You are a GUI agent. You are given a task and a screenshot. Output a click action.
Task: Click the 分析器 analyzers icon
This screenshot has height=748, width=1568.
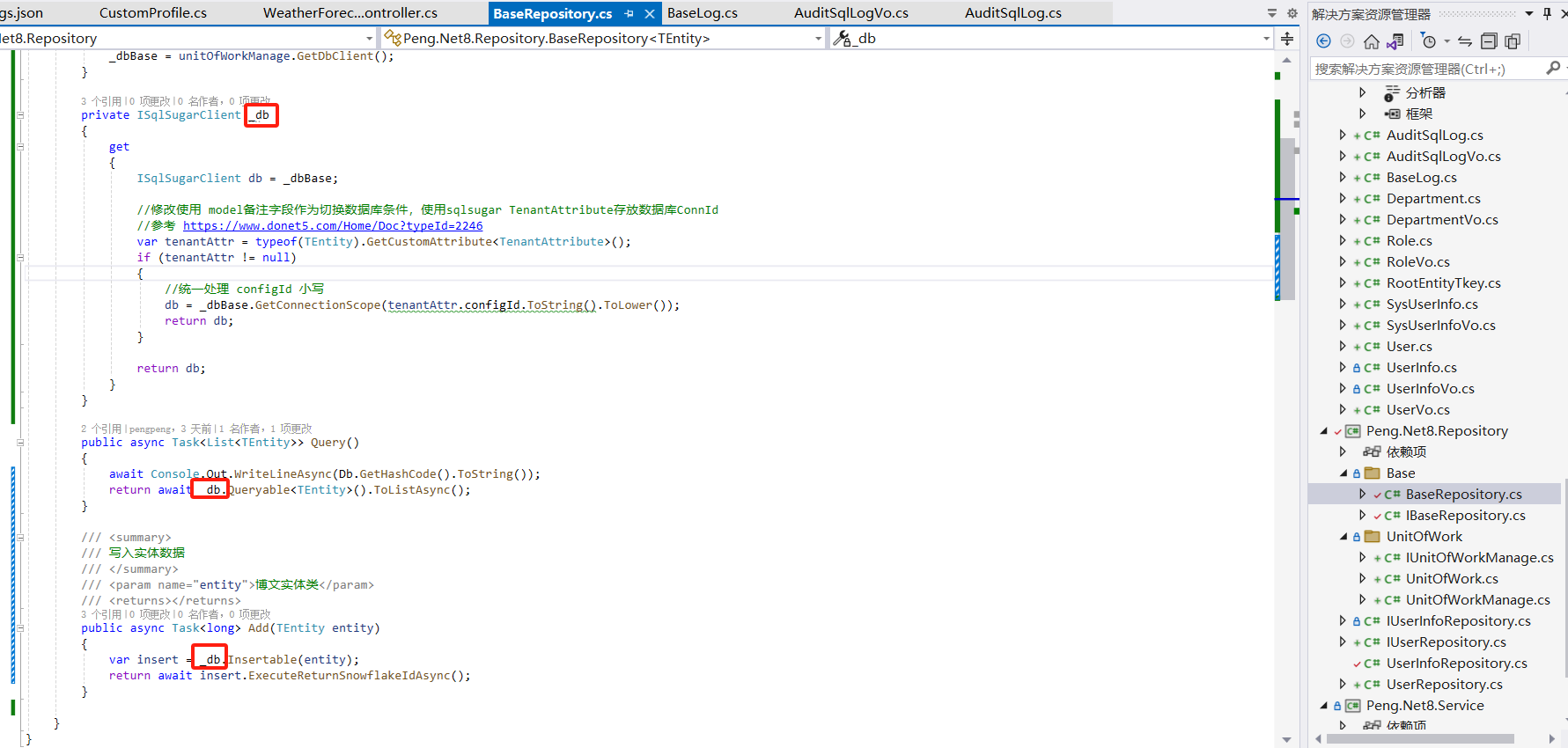pos(1391,93)
